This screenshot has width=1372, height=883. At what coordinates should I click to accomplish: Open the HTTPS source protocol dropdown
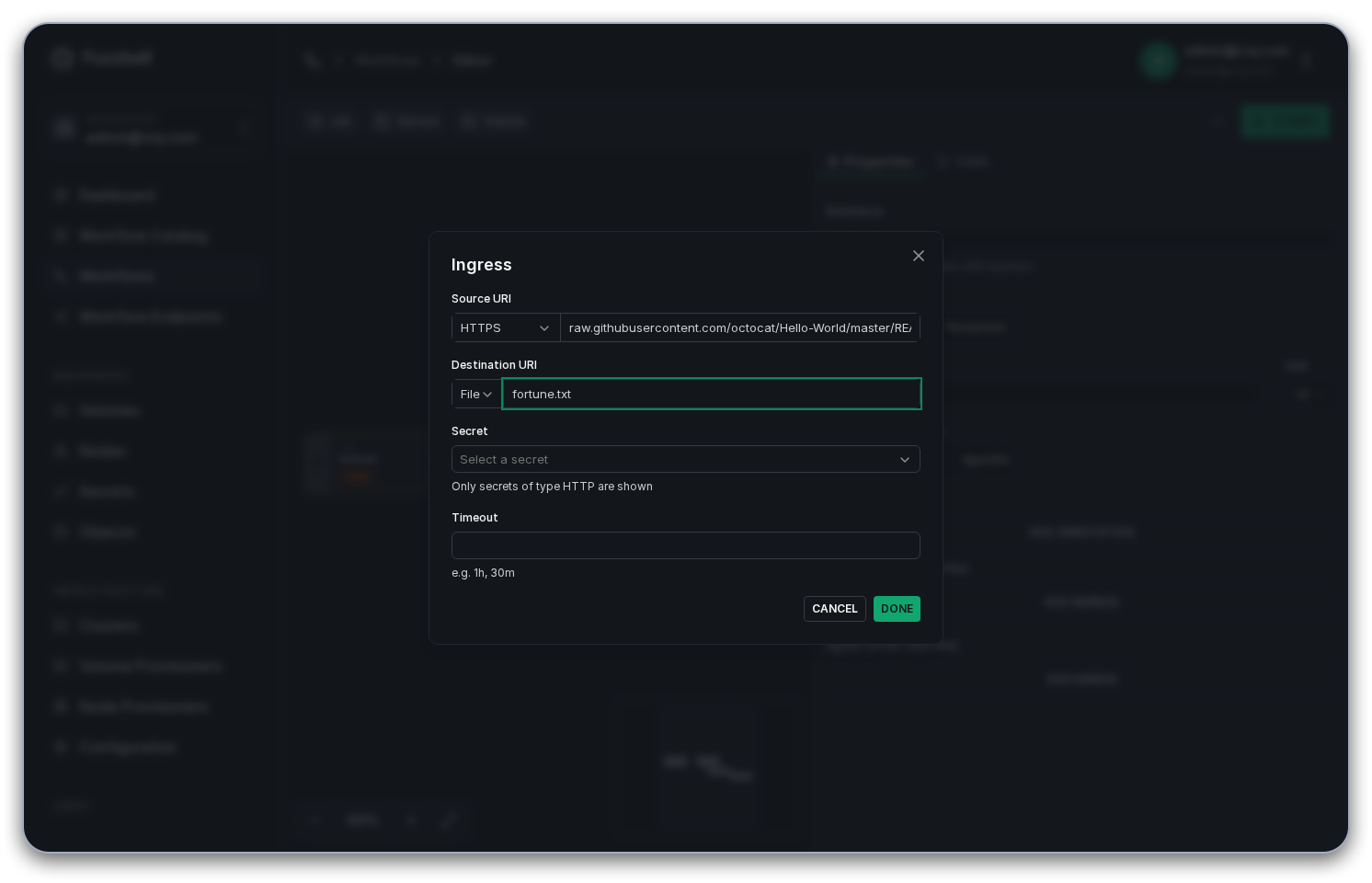[506, 327]
